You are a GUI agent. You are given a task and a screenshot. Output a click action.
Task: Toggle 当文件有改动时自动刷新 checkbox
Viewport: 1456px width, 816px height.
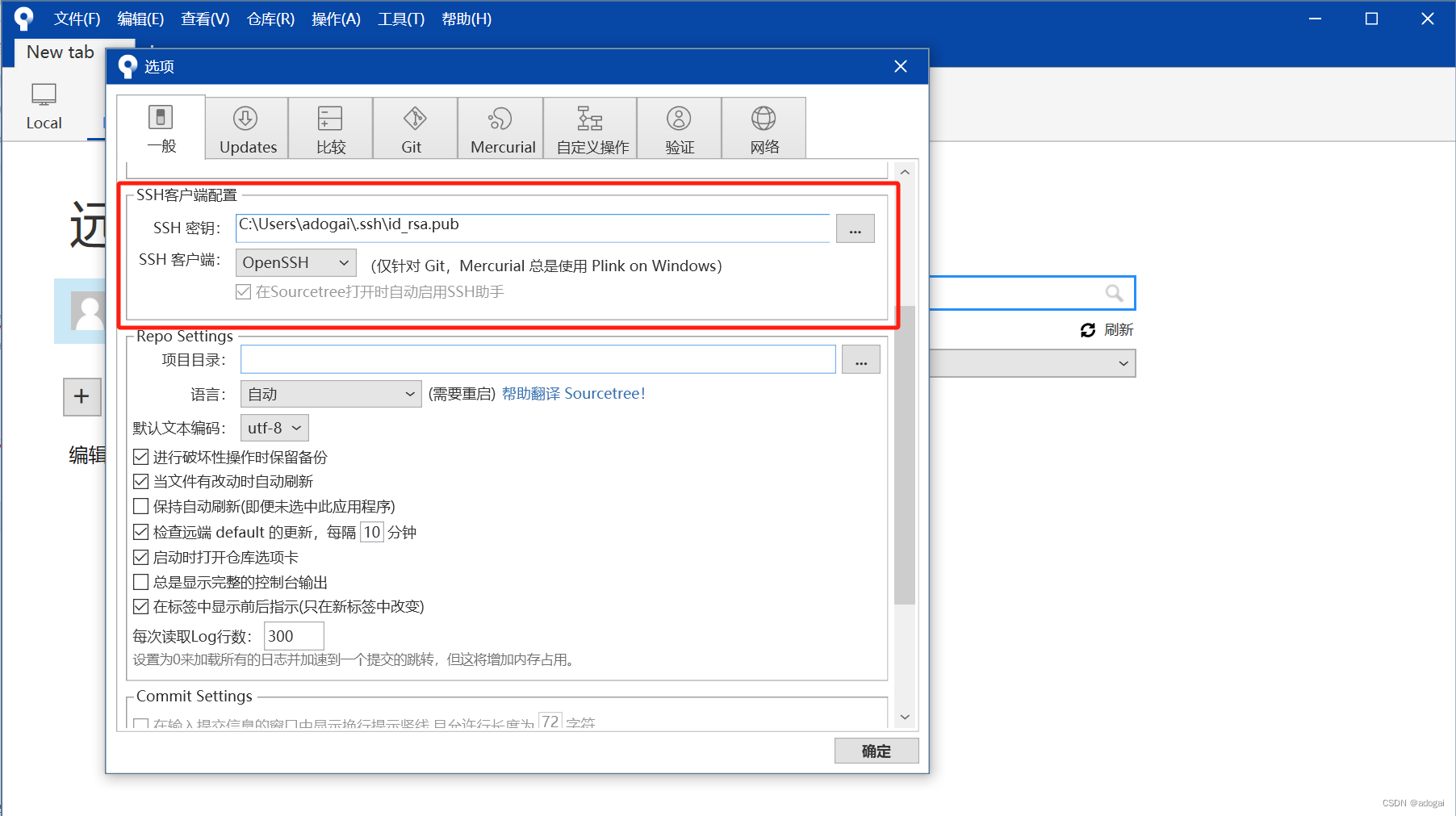click(x=140, y=482)
